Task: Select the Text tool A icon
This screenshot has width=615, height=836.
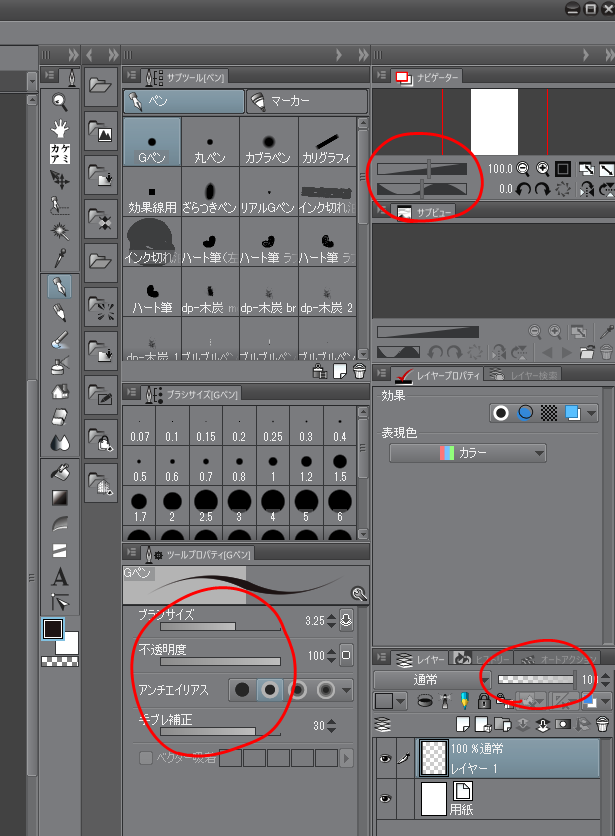Action: pyautogui.click(x=60, y=576)
